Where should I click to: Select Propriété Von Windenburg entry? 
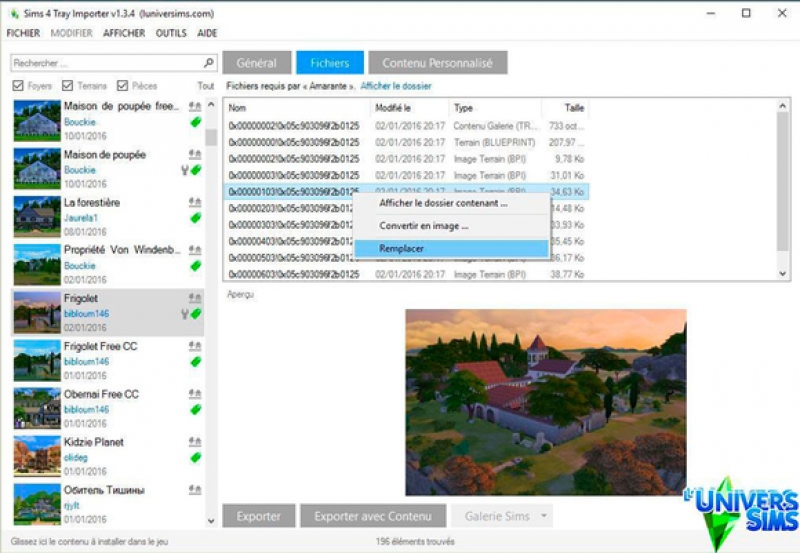[108, 265]
